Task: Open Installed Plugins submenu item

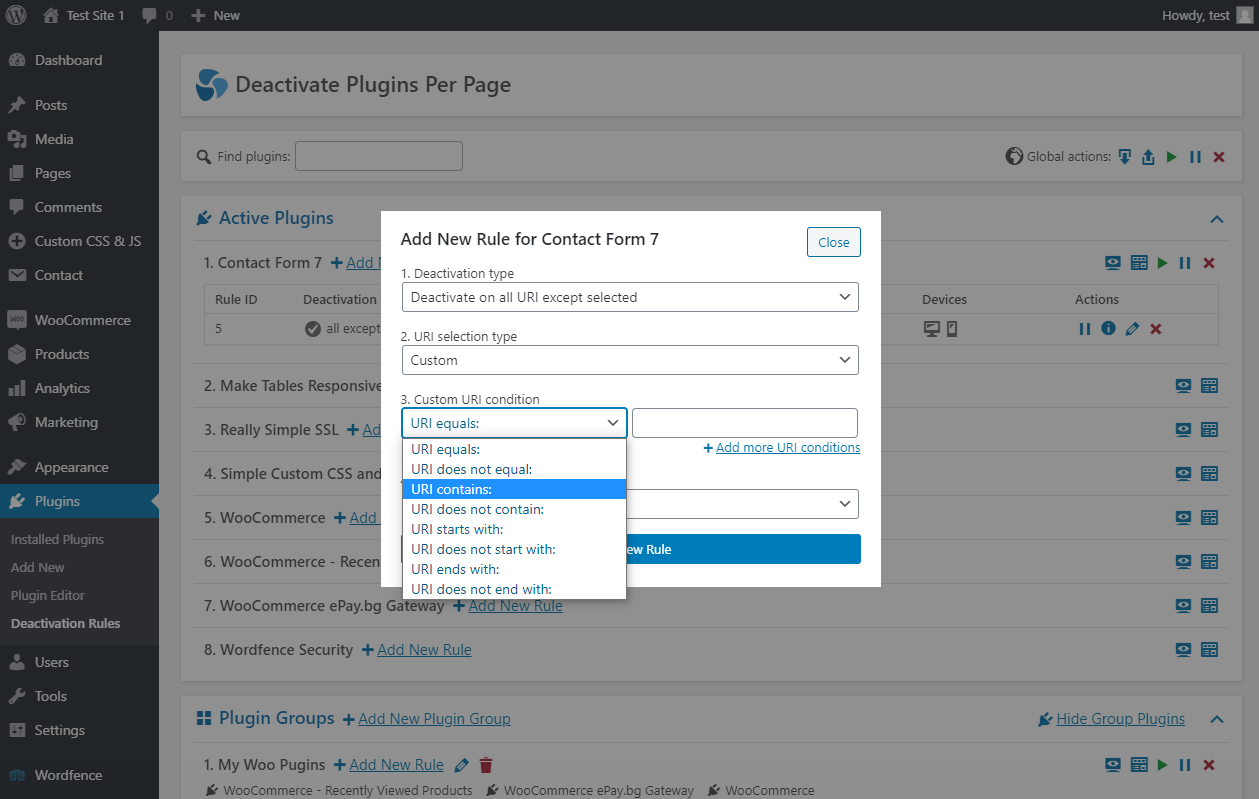Action: click(57, 539)
